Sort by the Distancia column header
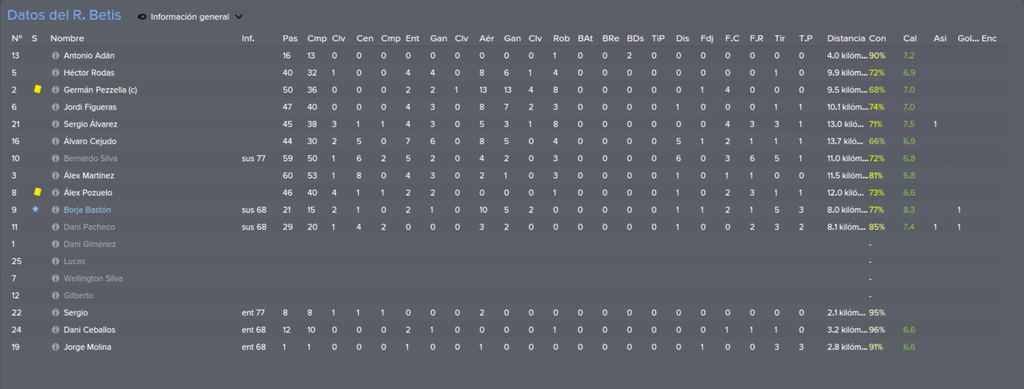This screenshot has height=389, width=1024. [x=846, y=39]
